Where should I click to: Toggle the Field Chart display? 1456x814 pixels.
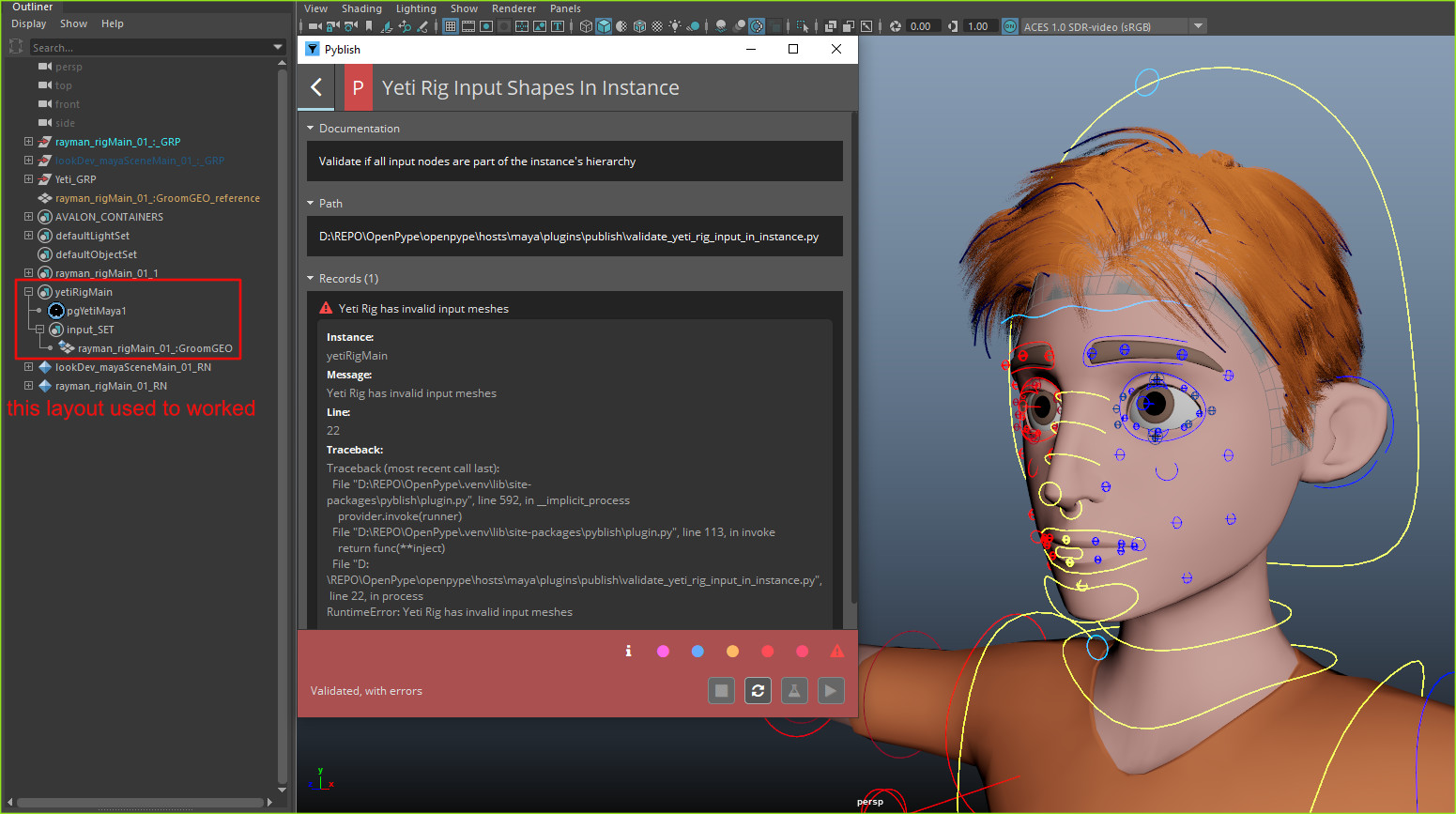pyautogui.click(x=522, y=26)
